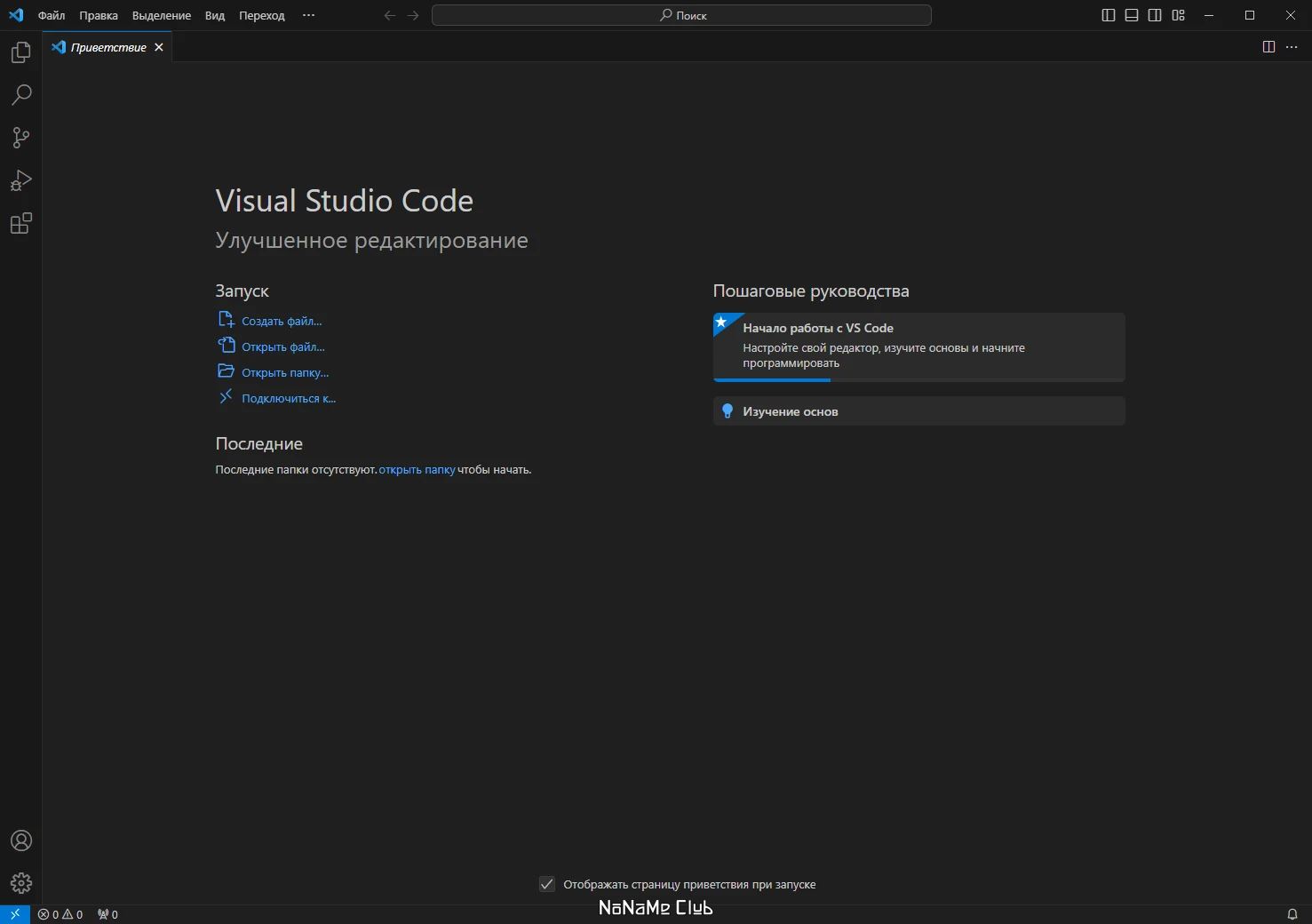Toggle the bottom panel layout icon
The height and width of the screenshot is (924, 1312).
(x=1132, y=15)
